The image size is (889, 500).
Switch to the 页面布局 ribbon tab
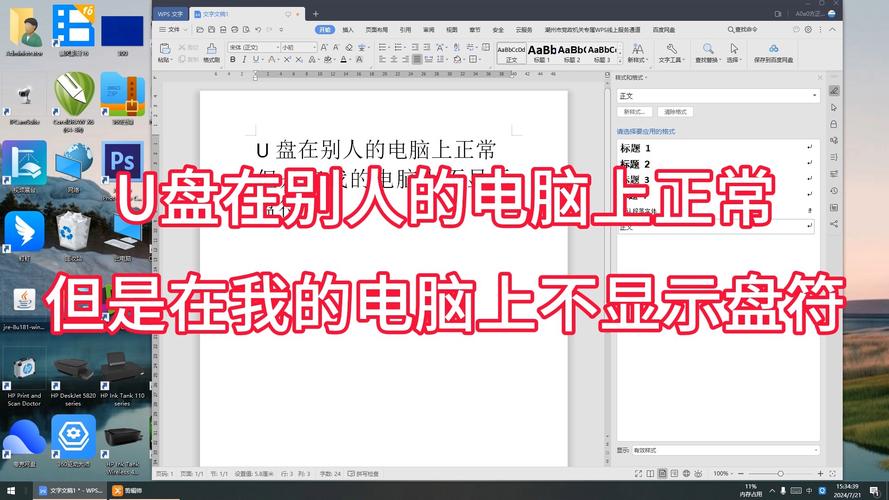point(376,29)
